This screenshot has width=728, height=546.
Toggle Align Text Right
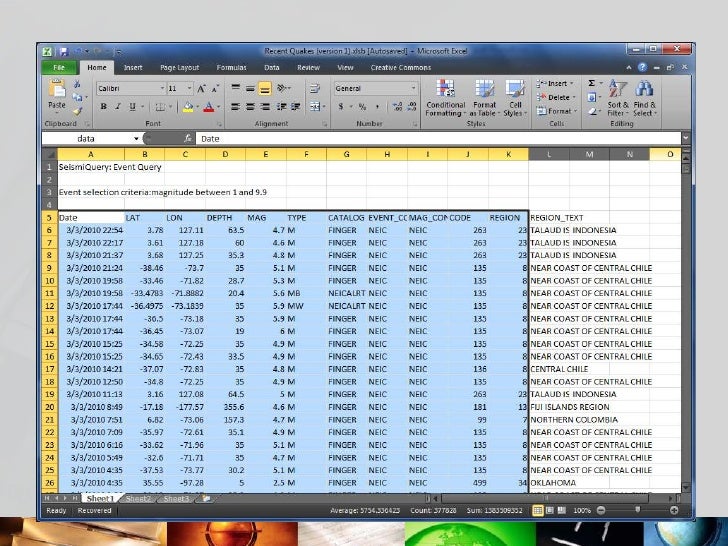265,107
